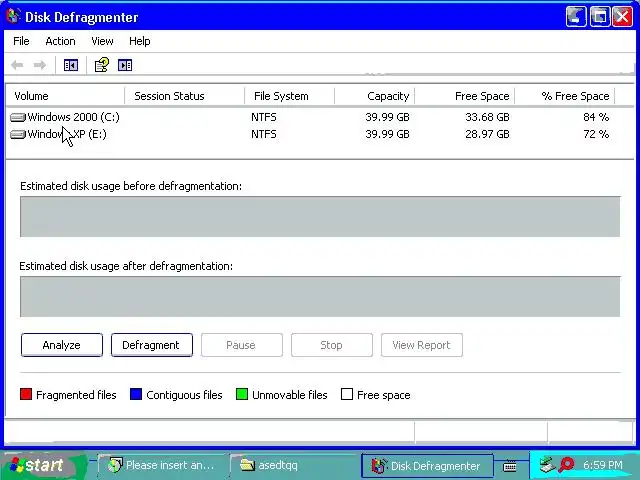The image size is (640, 480).
Task: Sort by the Free Space column header
Action: click(x=464, y=96)
